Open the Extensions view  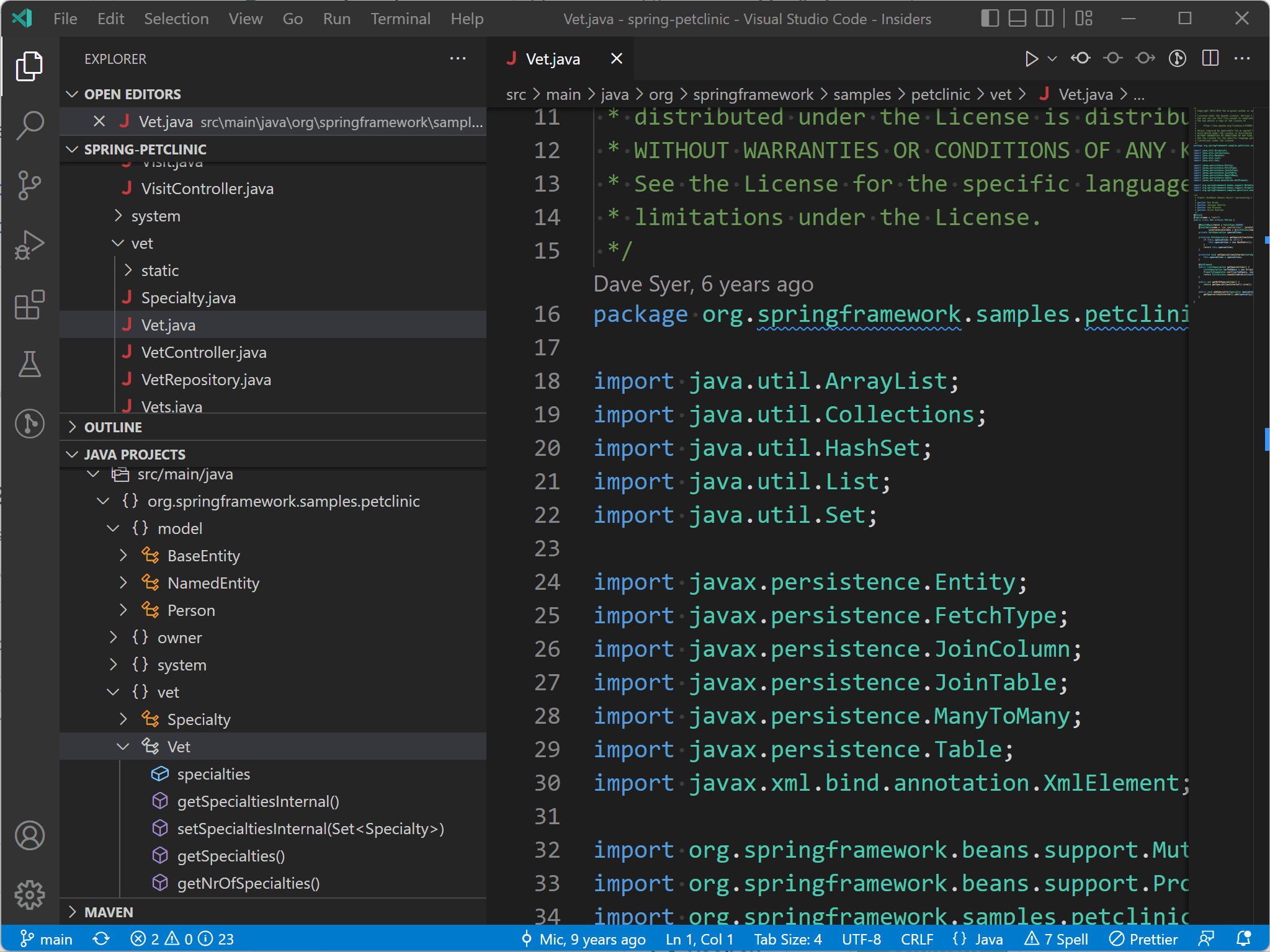[29, 305]
